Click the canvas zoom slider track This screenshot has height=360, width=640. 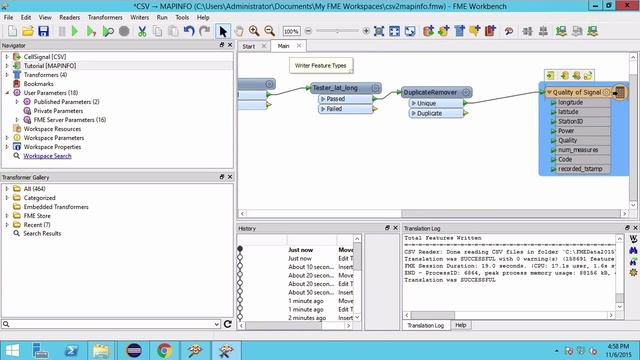pyautogui.click(x=337, y=31)
